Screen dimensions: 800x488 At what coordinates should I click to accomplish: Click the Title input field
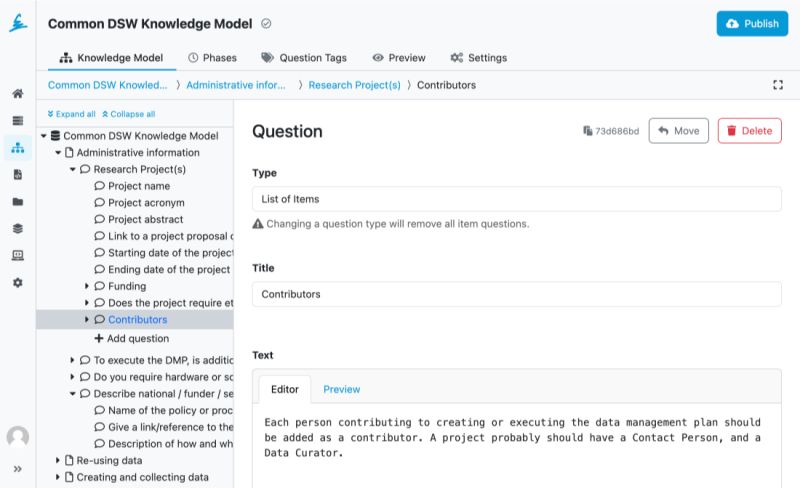pos(516,295)
